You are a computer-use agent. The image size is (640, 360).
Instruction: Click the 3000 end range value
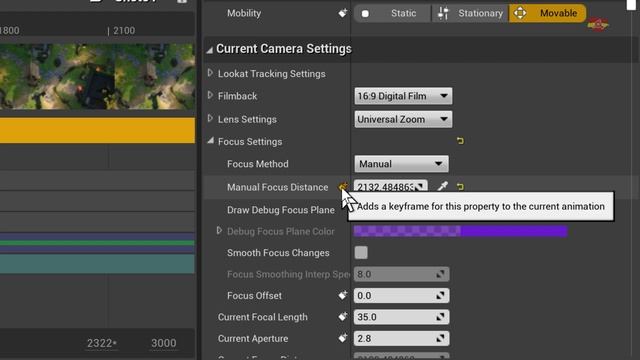pos(163,343)
